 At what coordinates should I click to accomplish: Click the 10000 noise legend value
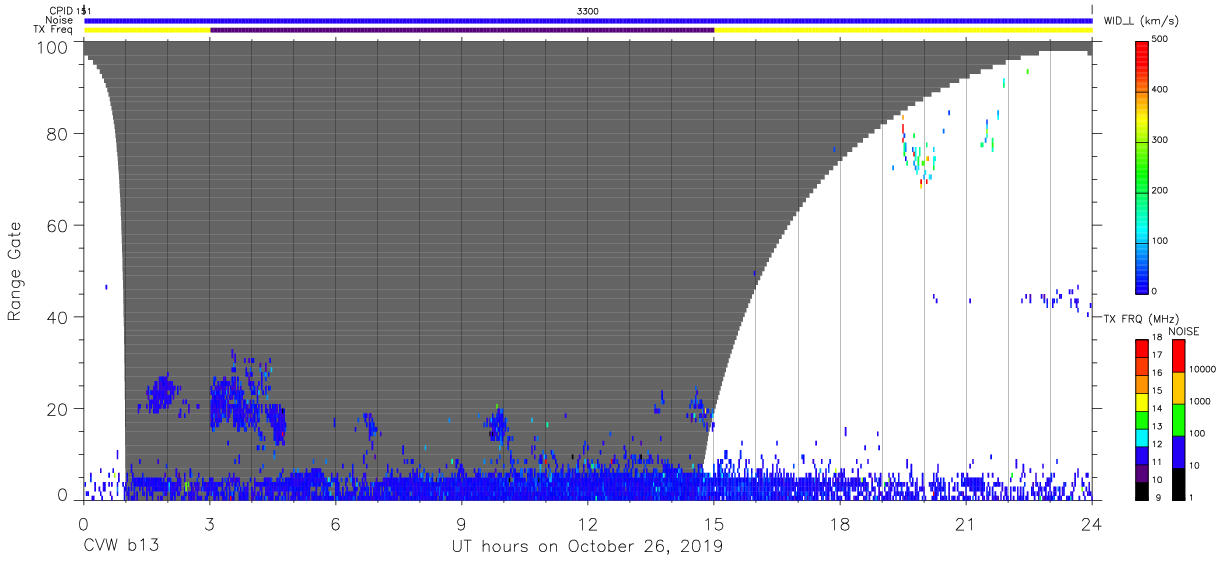1202,369
